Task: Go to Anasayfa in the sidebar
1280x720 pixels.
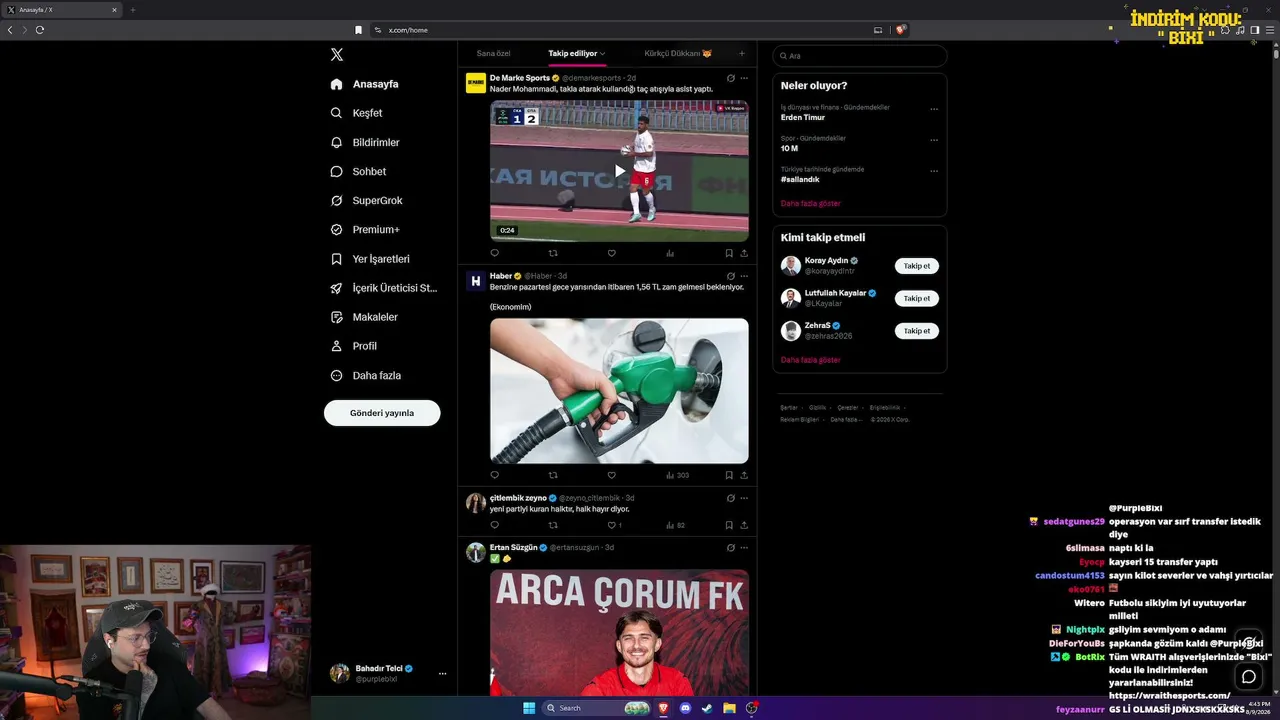Action: point(365,84)
